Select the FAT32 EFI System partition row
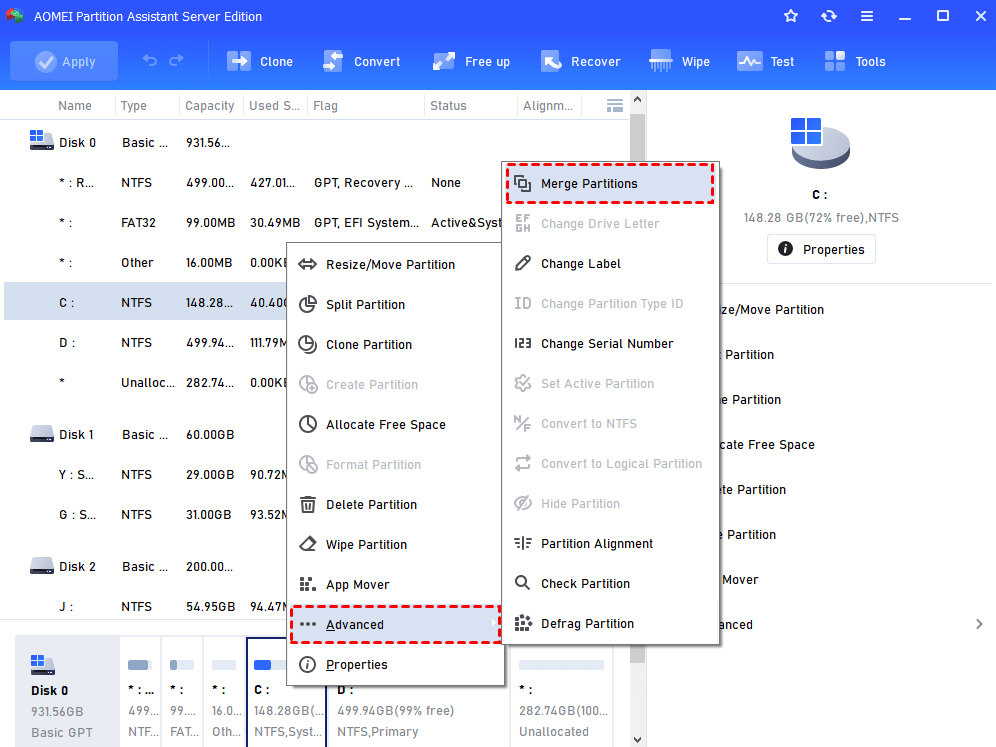This screenshot has height=747, width=996. click(x=253, y=223)
